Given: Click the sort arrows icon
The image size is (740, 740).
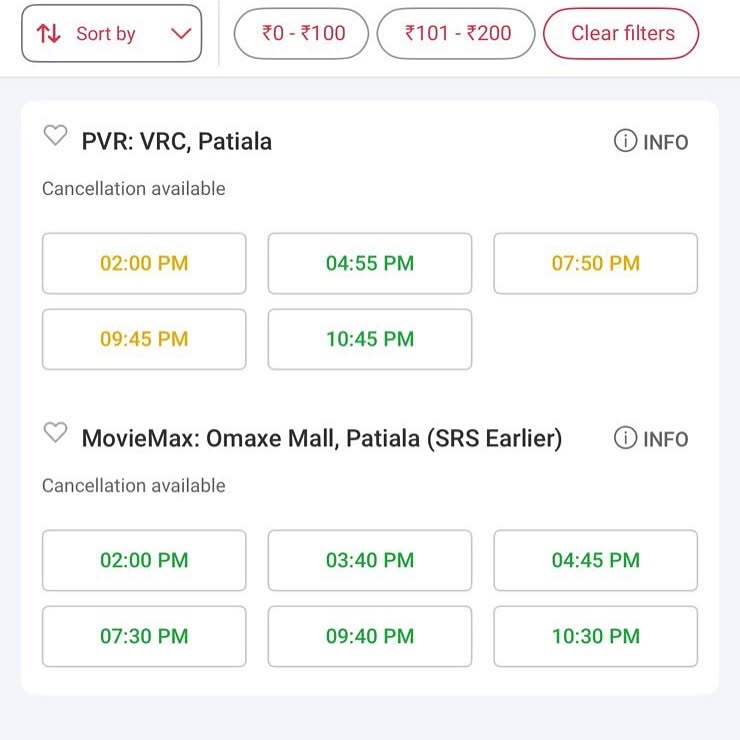Looking at the screenshot, I should tap(49, 34).
